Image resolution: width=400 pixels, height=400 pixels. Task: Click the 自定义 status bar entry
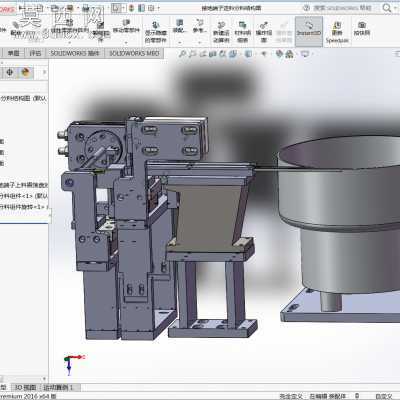(x=383, y=396)
